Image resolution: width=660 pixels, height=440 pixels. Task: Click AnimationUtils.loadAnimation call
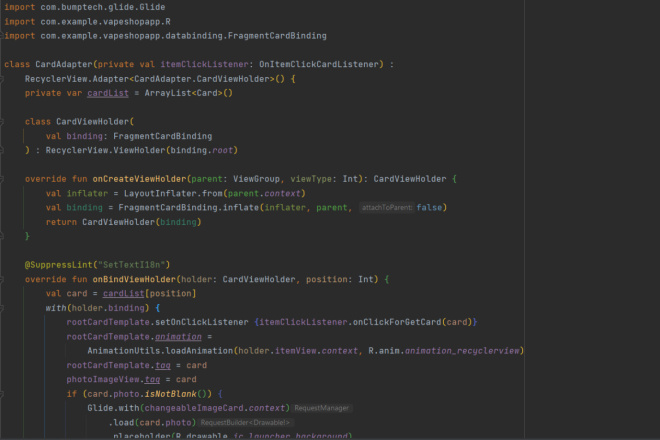pos(160,351)
